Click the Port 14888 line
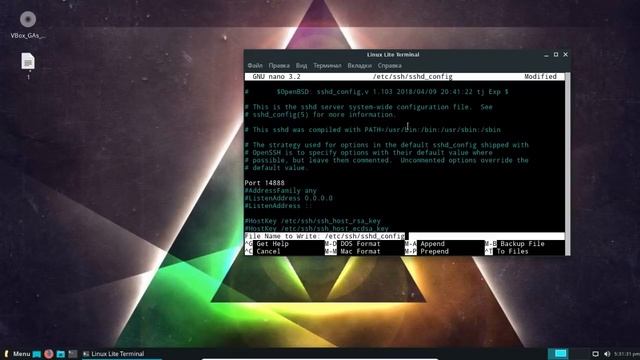This screenshot has width=640, height=360. point(264,183)
